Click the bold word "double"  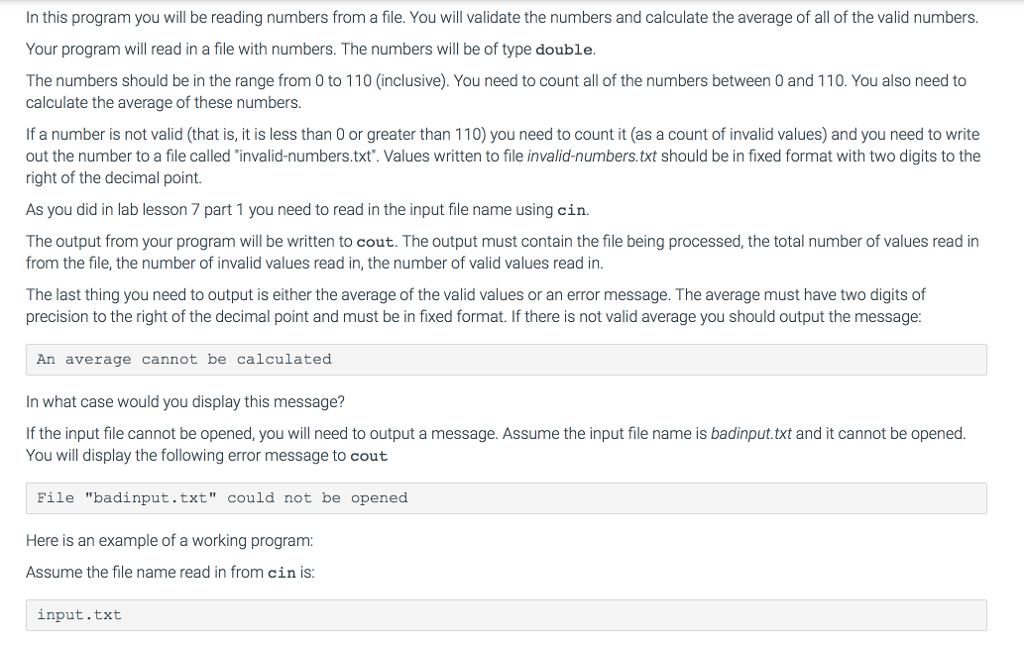coord(565,50)
